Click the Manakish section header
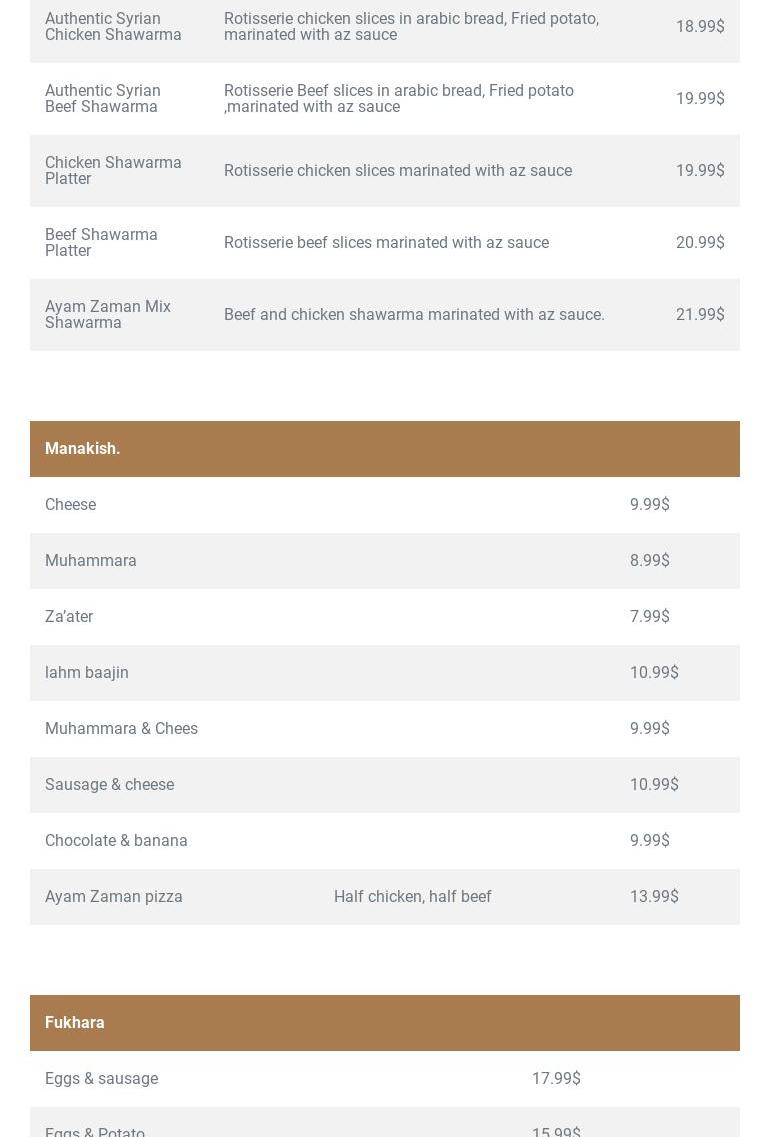770x1137 pixels. pos(83,449)
